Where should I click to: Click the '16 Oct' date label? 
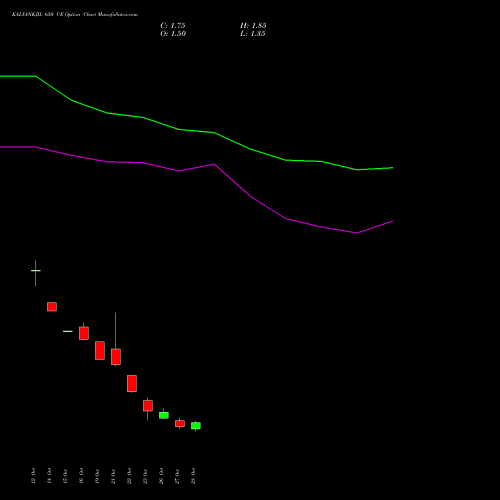(x=81, y=476)
